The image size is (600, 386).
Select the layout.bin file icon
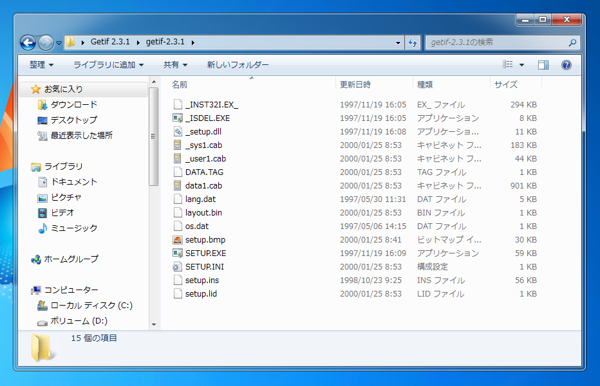point(178,213)
